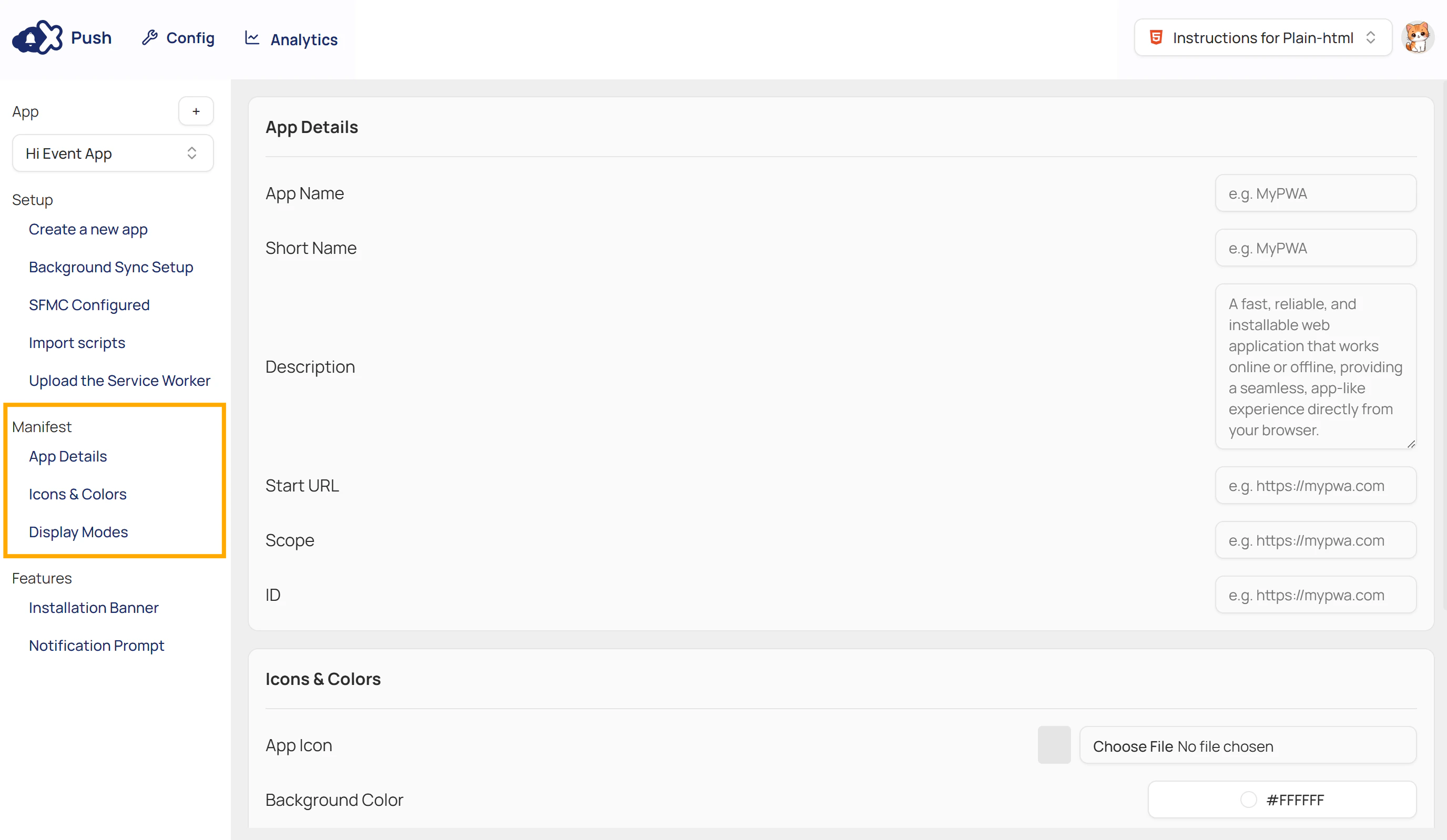The image size is (1447, 840).
Task: Click the Push cloud bell logo
Action: [x=37, y=37]
